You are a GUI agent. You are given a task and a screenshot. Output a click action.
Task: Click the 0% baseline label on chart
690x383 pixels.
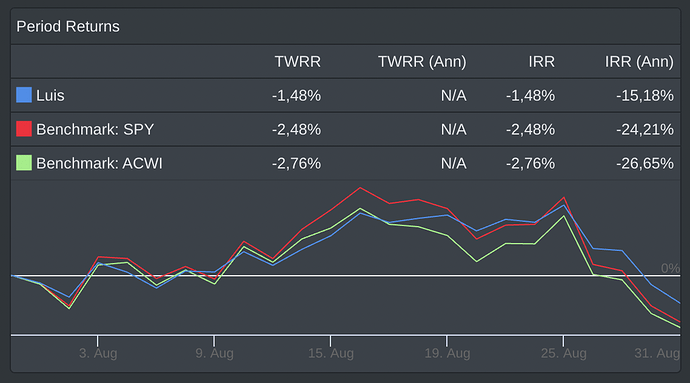coord(670,268)
